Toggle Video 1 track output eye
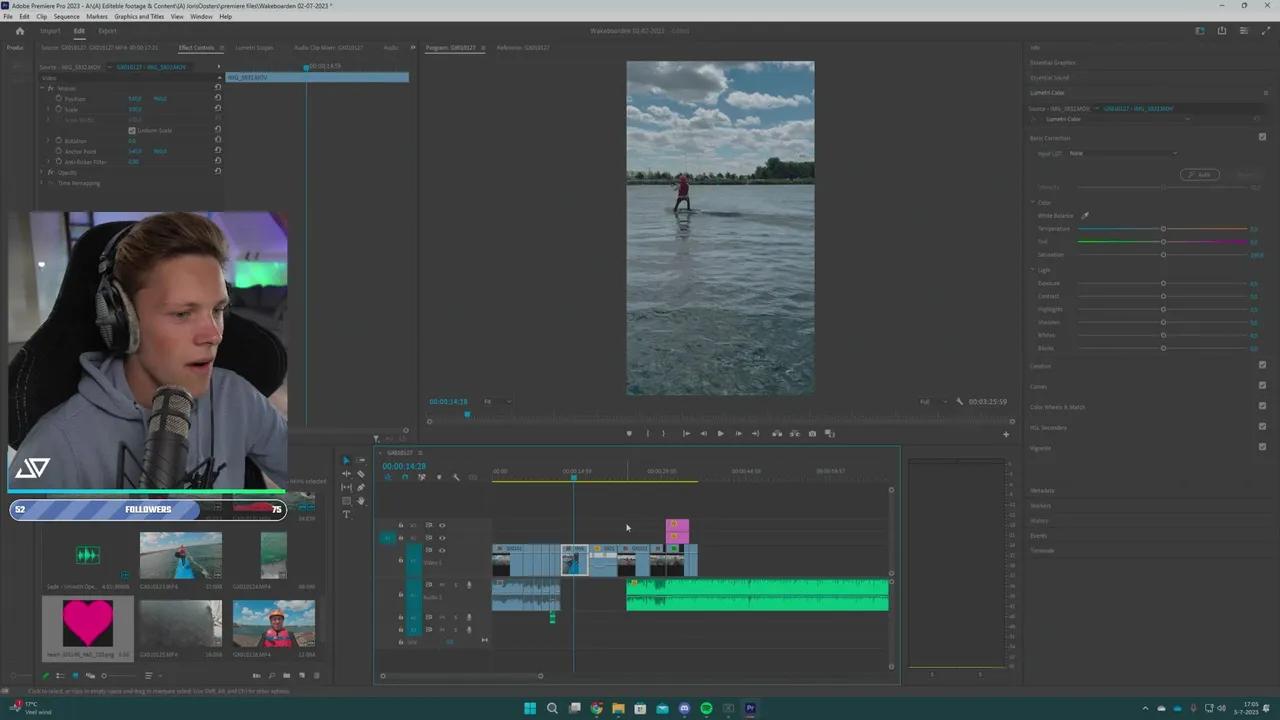Viewport: 1280px width, 720px height. [442, 550]
